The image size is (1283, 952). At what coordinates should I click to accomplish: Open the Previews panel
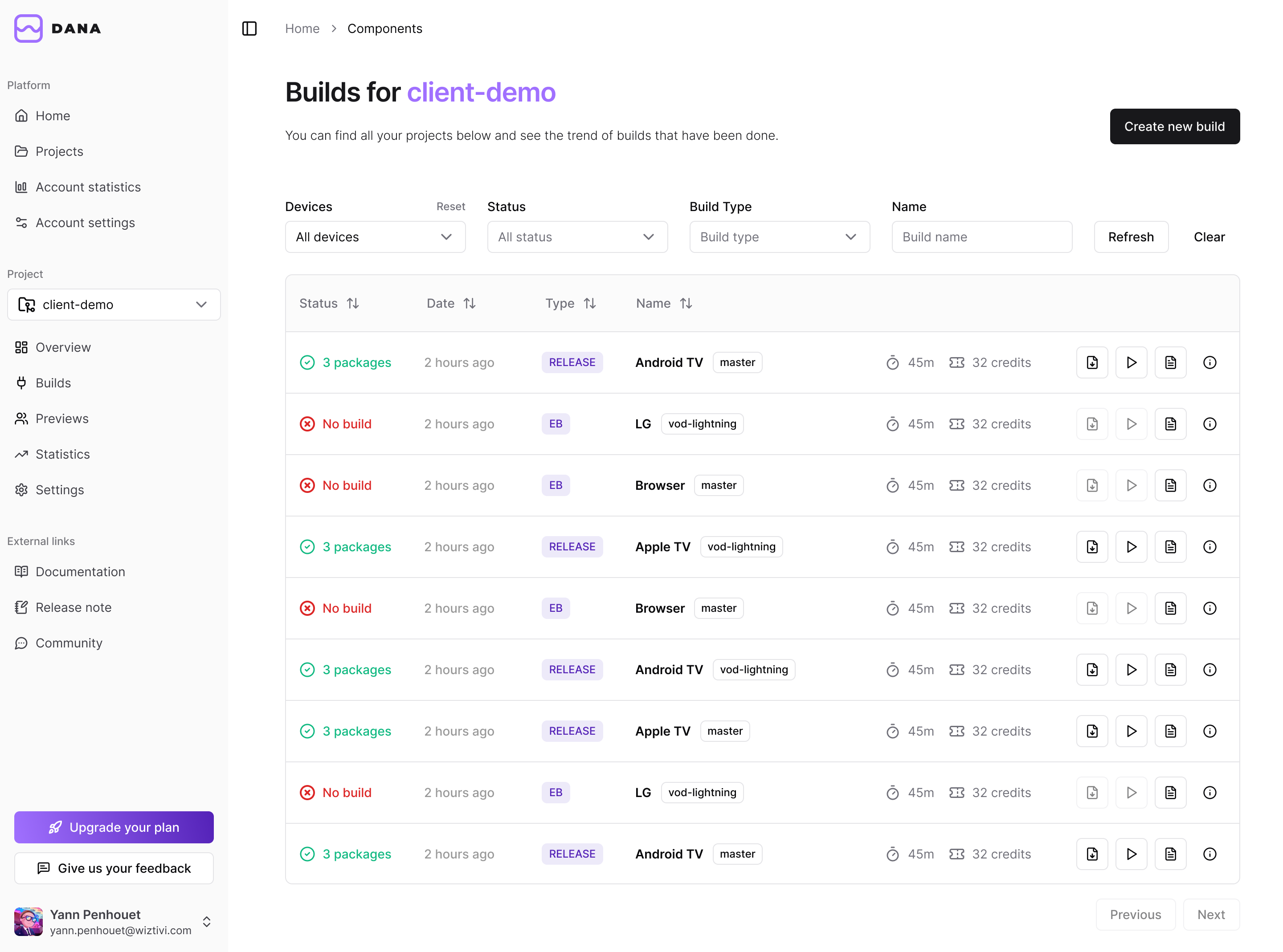pos(61,419)
